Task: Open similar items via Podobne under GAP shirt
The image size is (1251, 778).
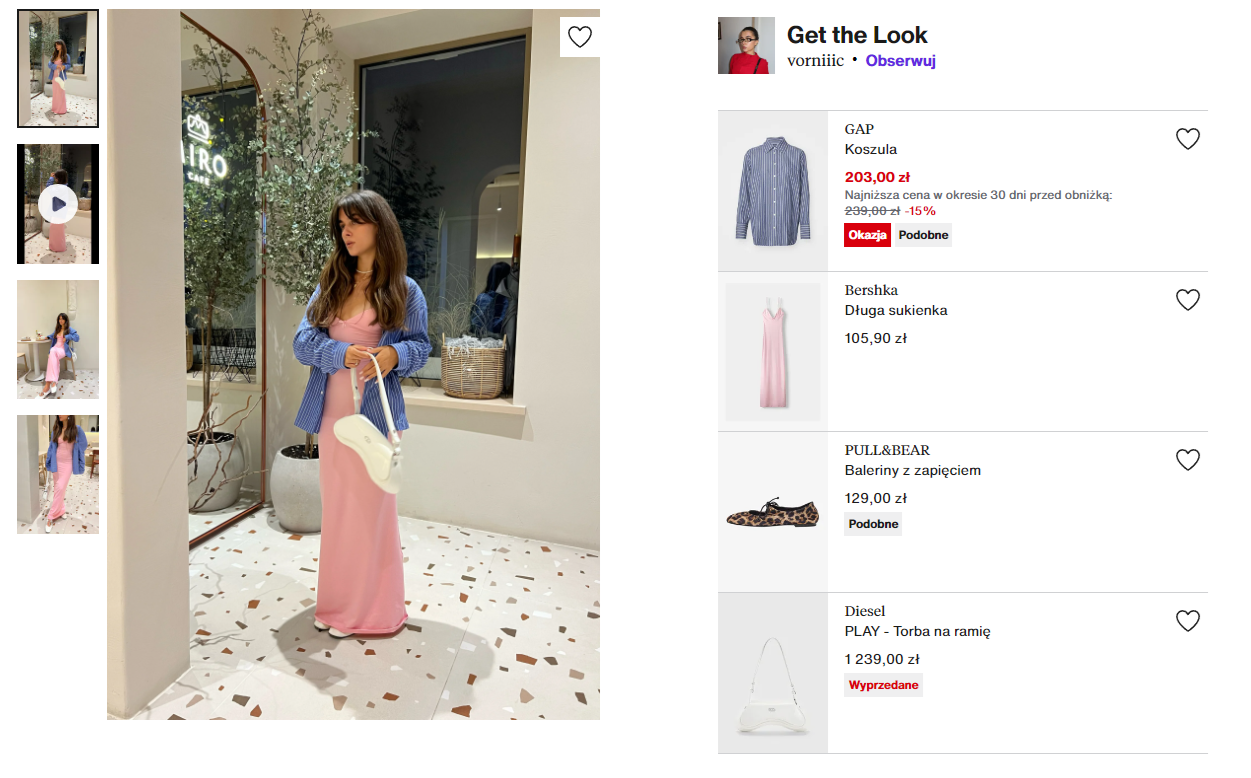Action: (x=922, y=235)
